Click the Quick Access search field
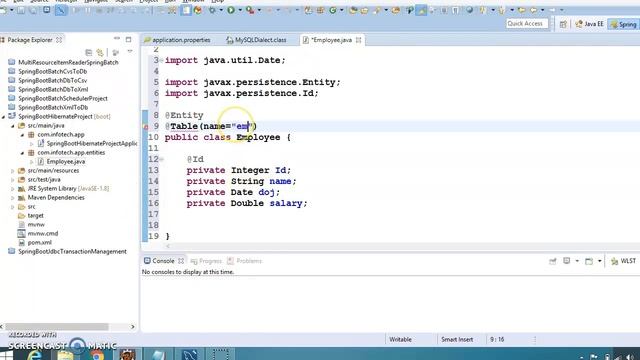The height and width of the screenshot is (360, 640). click(x=527, y=24)
